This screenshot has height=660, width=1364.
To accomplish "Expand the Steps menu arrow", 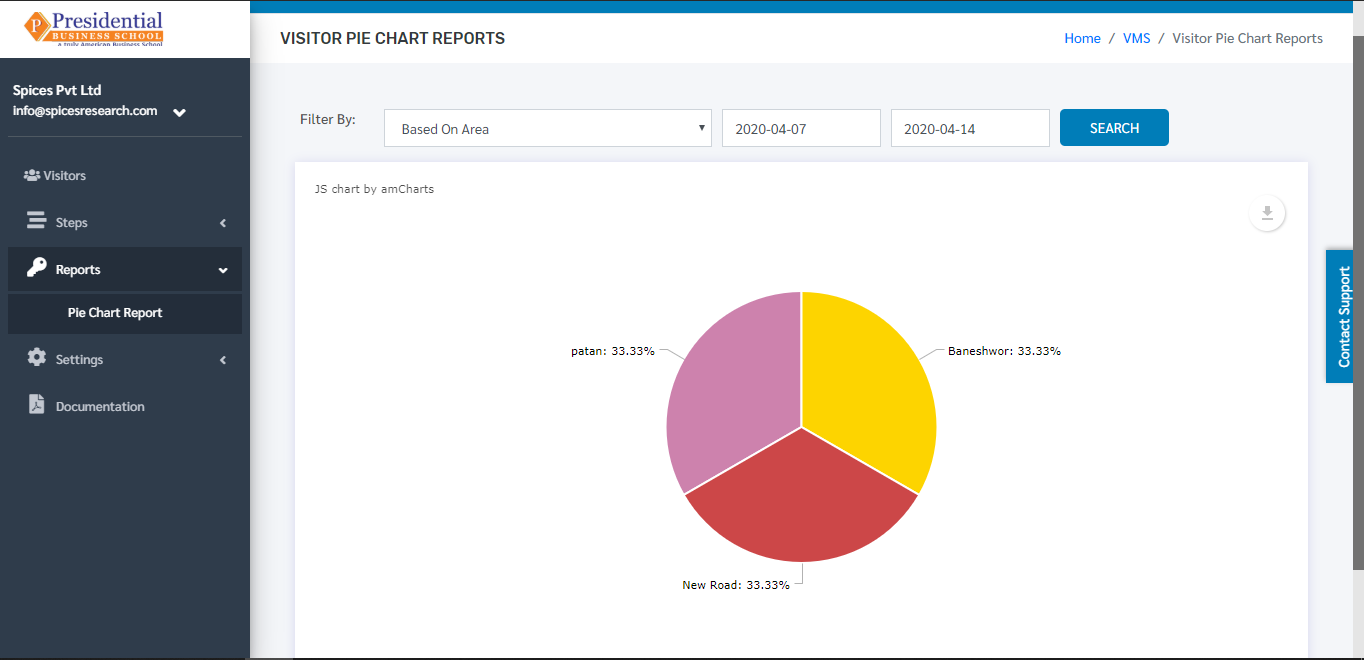I will (x=223, y=223).
